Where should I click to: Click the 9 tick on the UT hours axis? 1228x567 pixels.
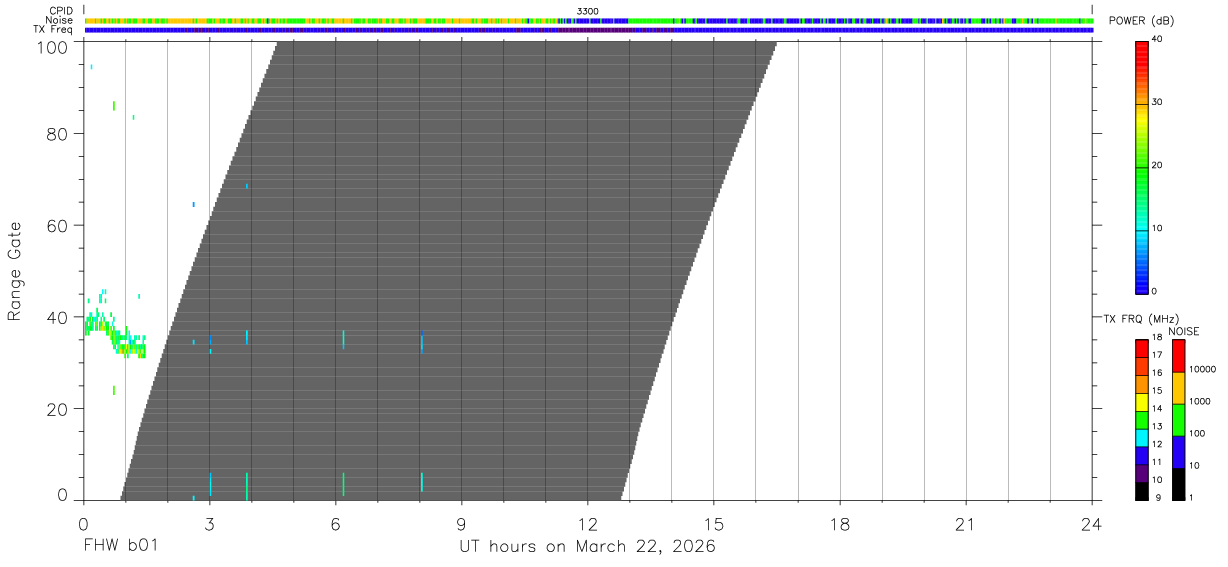[x=461, y=523]
